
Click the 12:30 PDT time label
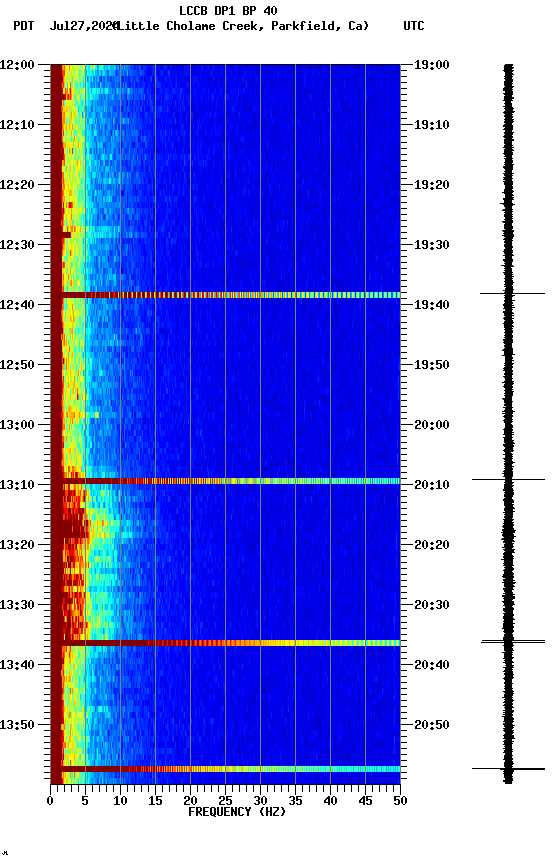click(17, 245)
